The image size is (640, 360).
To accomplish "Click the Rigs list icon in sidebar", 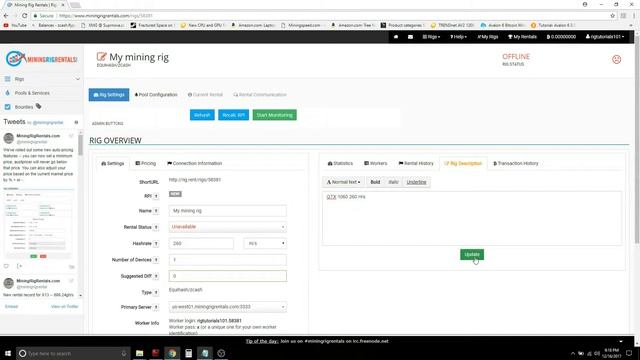I will point(7,79).
